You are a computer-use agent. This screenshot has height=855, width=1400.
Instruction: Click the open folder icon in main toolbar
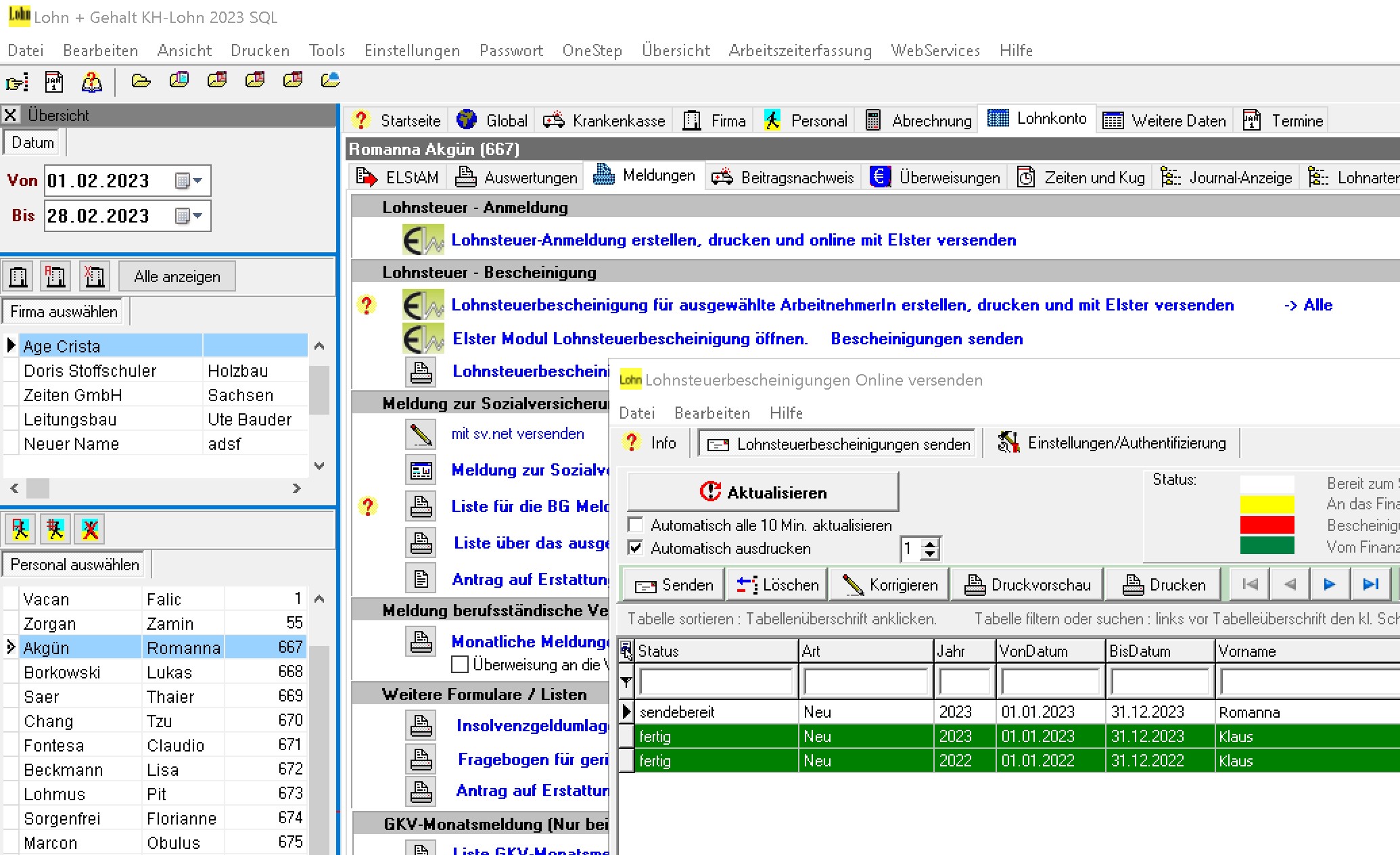tap(141, 81)
